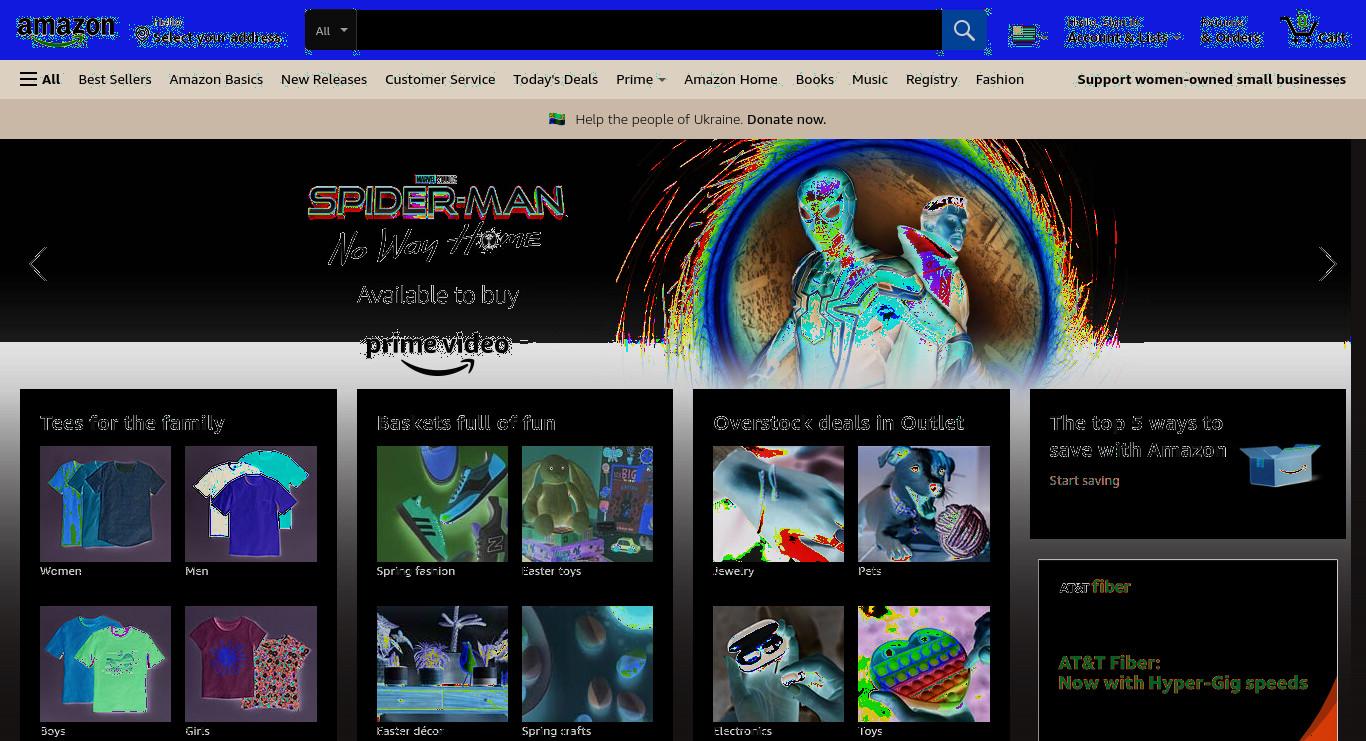The width and height of the screenshot is (1366, 741).
Task: Click Donate now link
Action: [786, 119]
